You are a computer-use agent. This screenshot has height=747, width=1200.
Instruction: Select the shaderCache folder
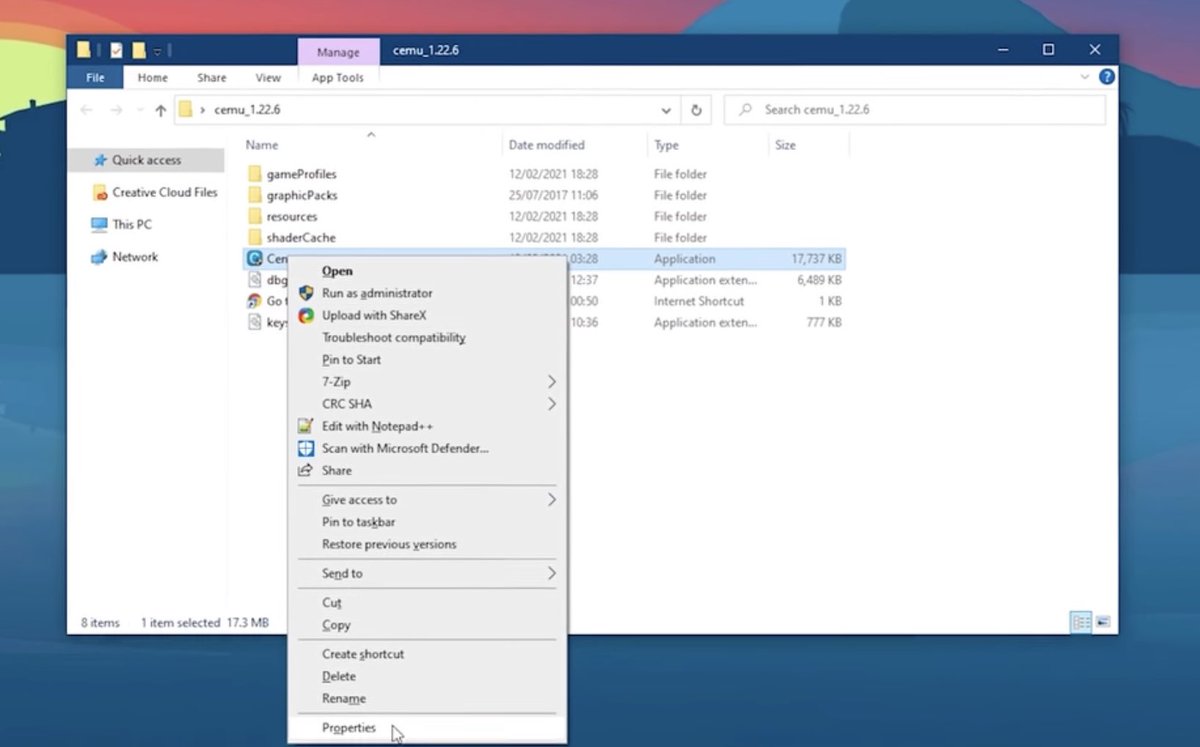tap(300, 237)
